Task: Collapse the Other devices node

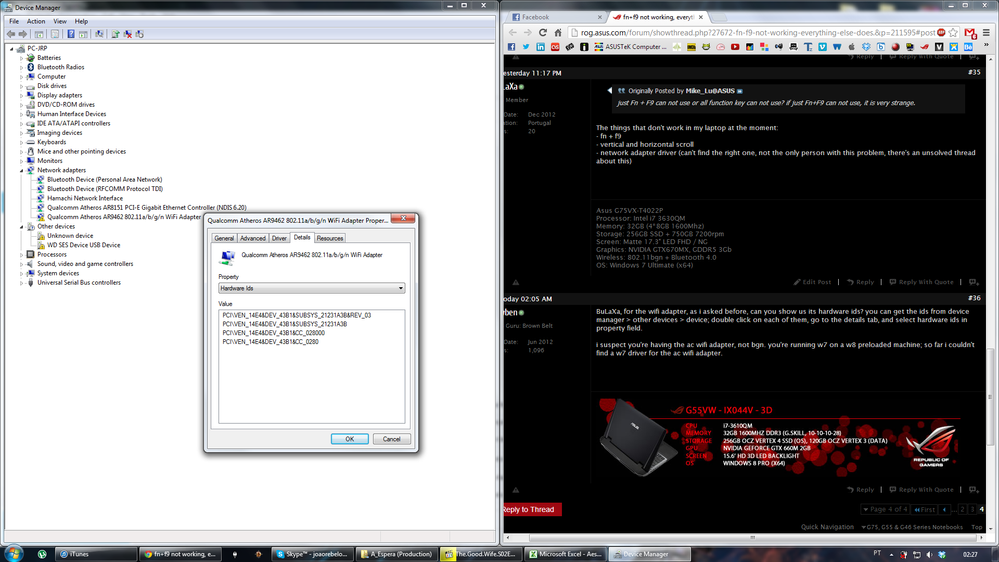Action: tap(21, 226)
